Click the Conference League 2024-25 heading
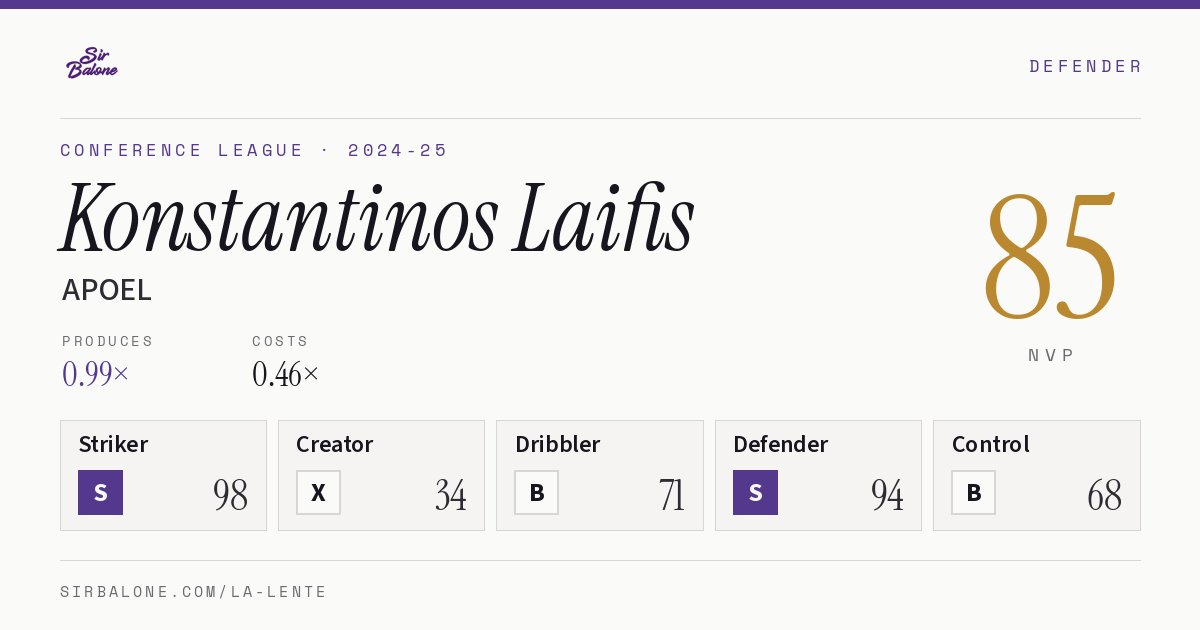Viewport: 1200px width, 630px height. tap(254, 150)
